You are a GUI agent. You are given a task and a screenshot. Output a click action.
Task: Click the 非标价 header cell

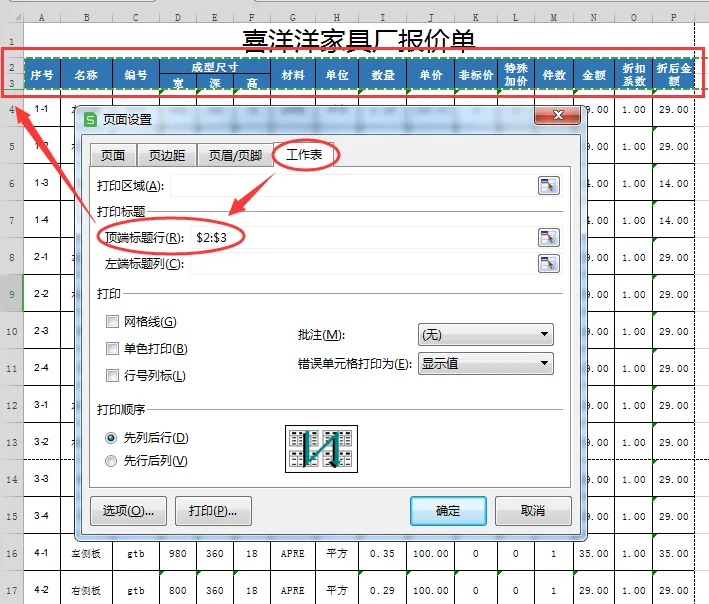(476, 74)
